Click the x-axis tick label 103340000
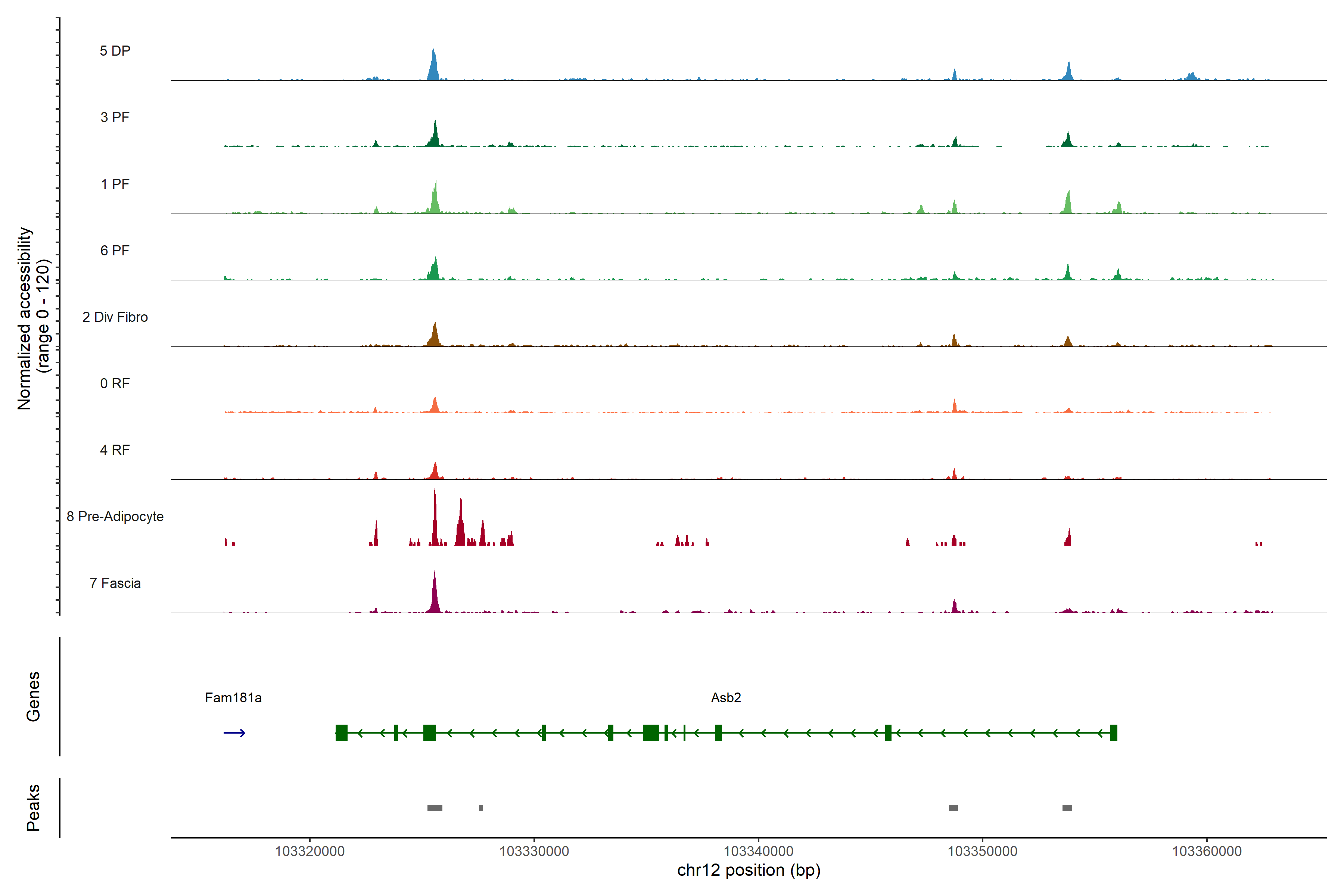The width and height of the screenshot is (1344, 896). pos(758,852)
